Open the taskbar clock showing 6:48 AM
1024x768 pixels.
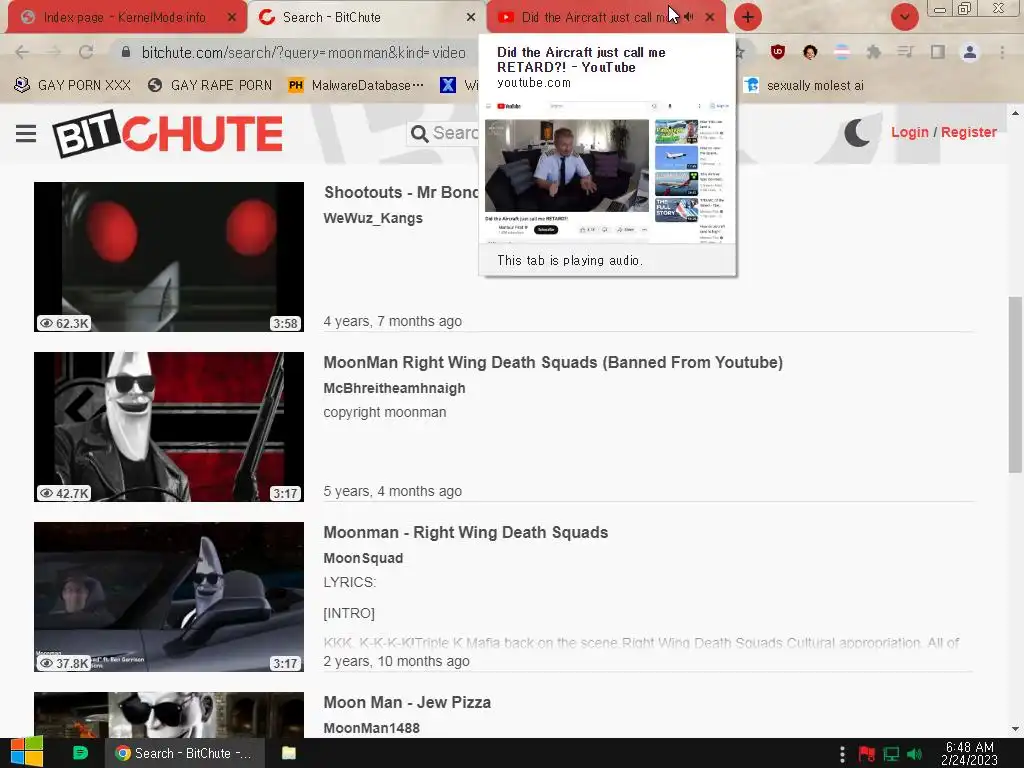click(x=969, y=753)
